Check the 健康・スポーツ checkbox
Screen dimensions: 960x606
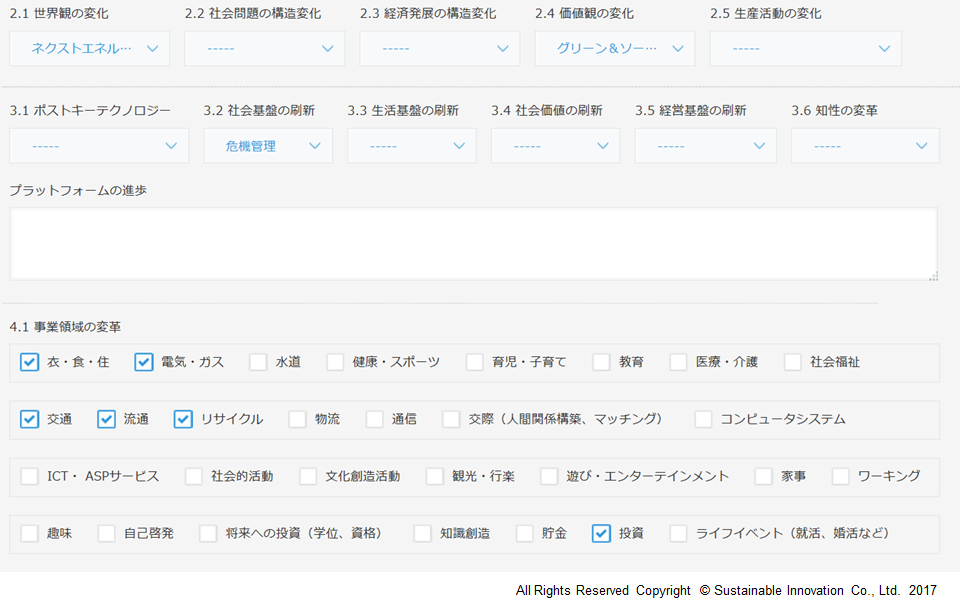tap(336, 362)
